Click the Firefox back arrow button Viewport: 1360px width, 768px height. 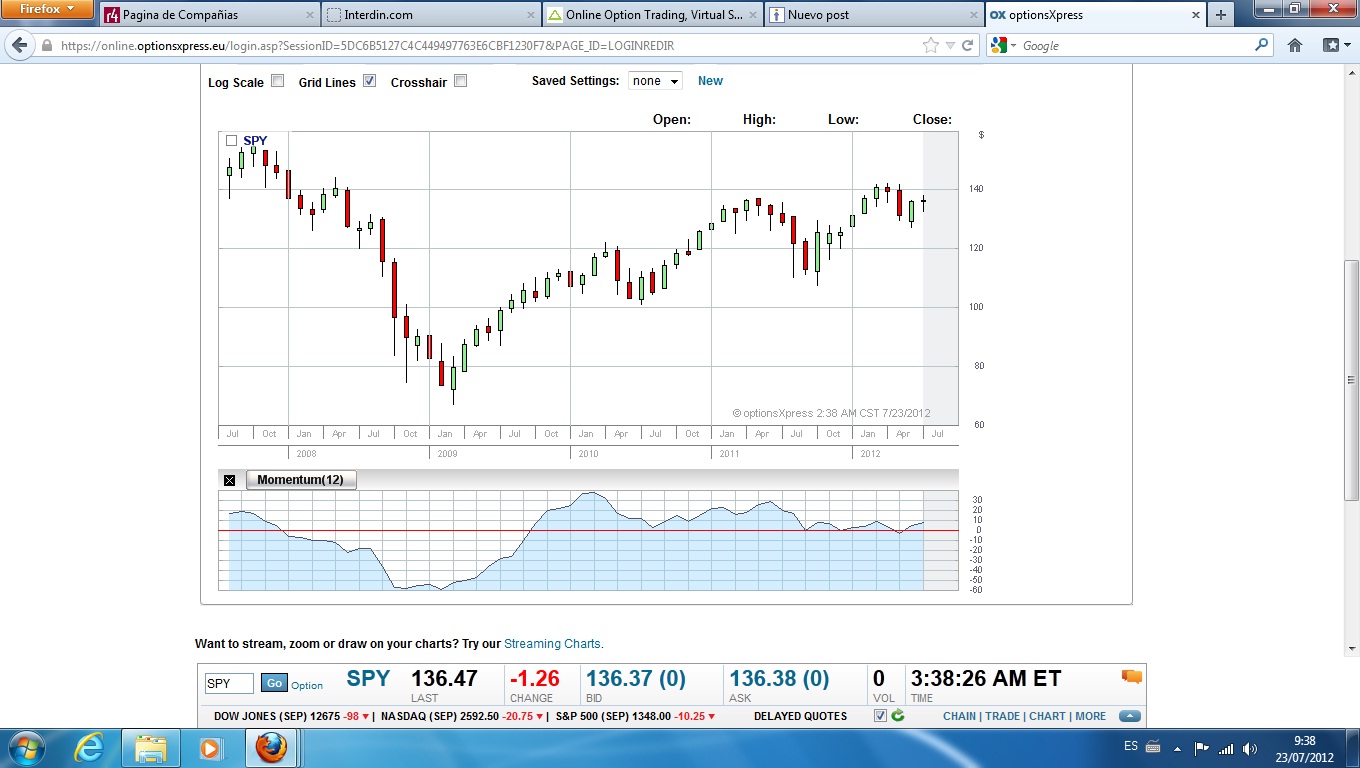point(20,45)
